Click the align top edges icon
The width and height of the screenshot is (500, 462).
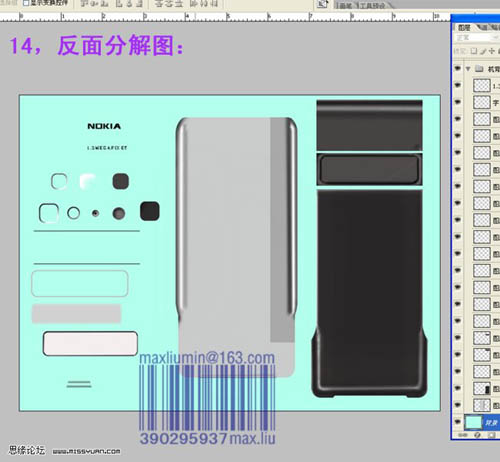pos(85,4)
